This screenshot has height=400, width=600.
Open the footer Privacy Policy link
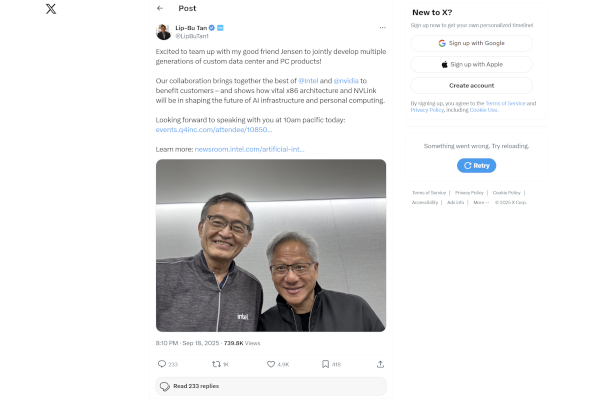tap(470, 192)
